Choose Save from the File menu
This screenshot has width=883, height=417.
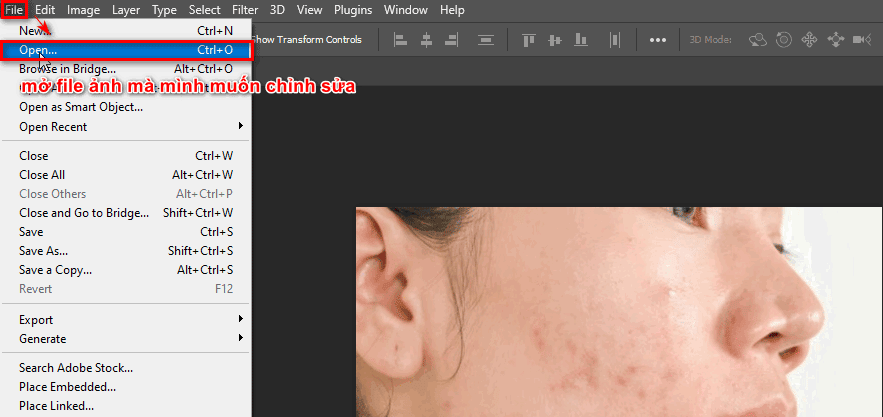(x=126, y=232)
